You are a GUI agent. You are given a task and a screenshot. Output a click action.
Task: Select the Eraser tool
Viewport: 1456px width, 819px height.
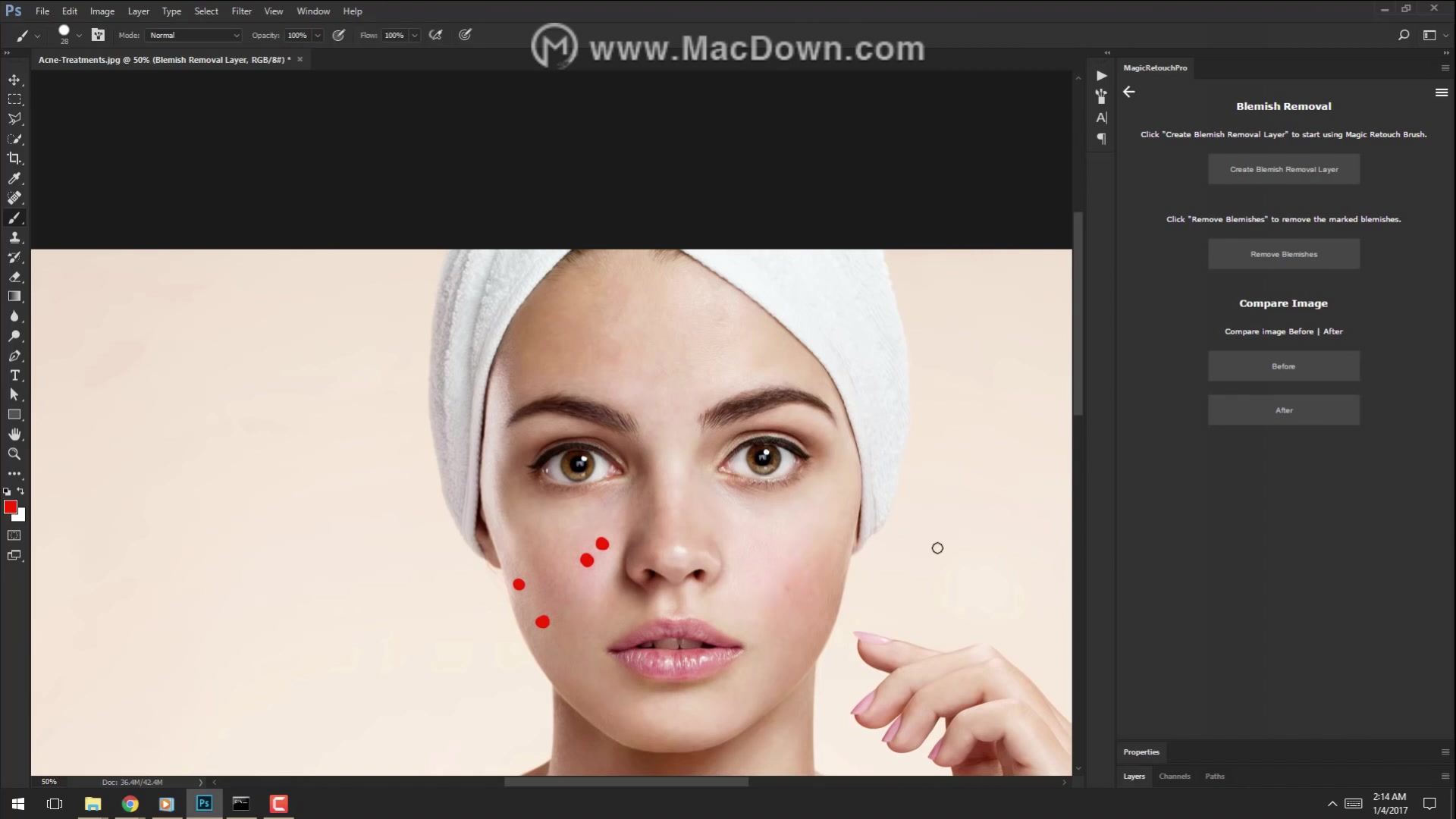pos(14,278)
